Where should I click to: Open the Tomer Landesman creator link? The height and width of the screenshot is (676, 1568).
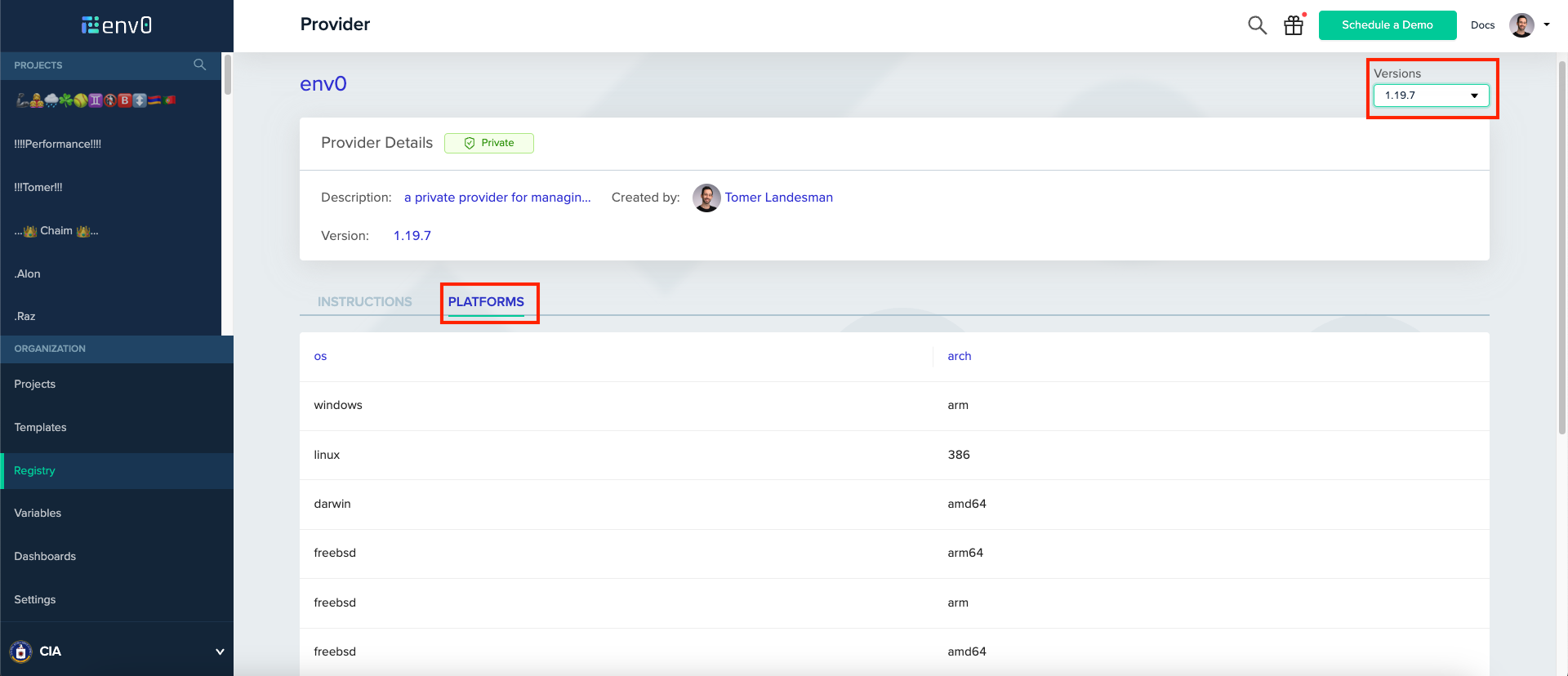point(779,198)
